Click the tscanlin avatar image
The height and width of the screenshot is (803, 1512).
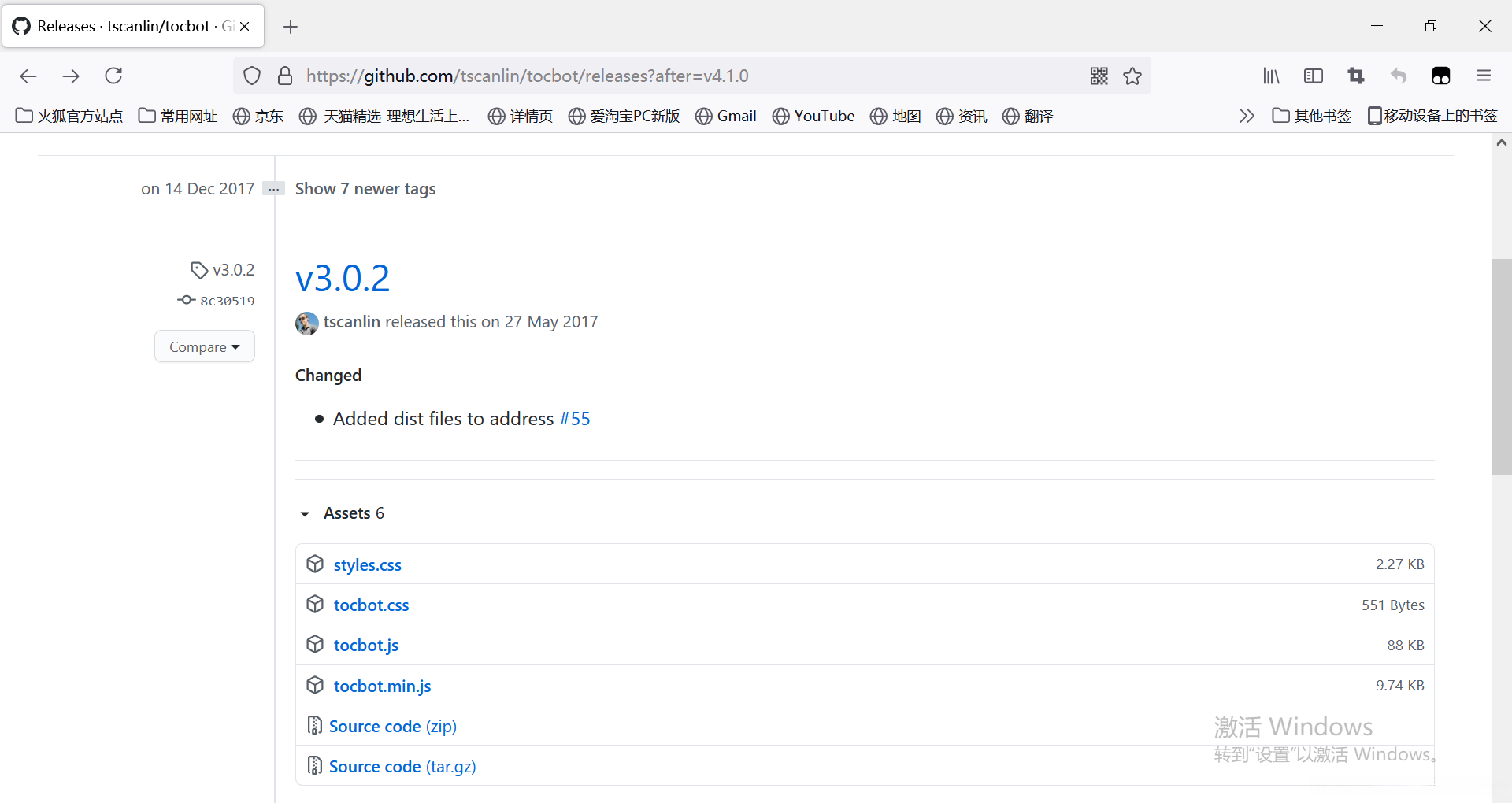coord(307,323)
